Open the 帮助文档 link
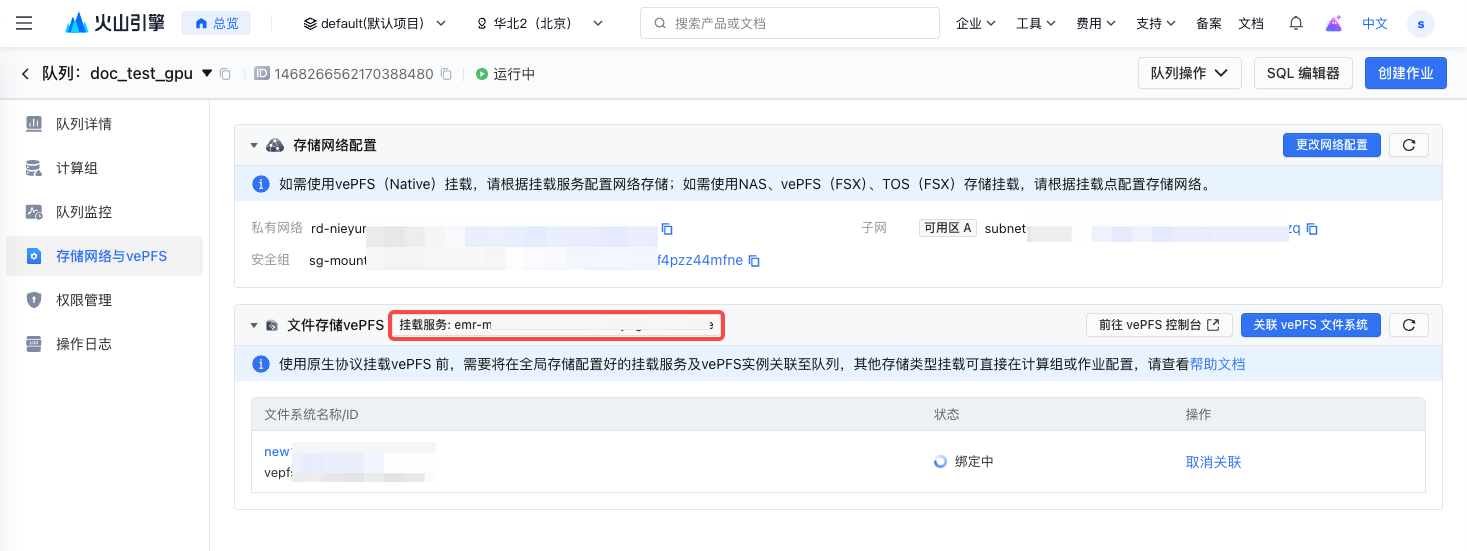Image resolution: width=1467 pixels, height=551 pixels. tap(1217, 365)
